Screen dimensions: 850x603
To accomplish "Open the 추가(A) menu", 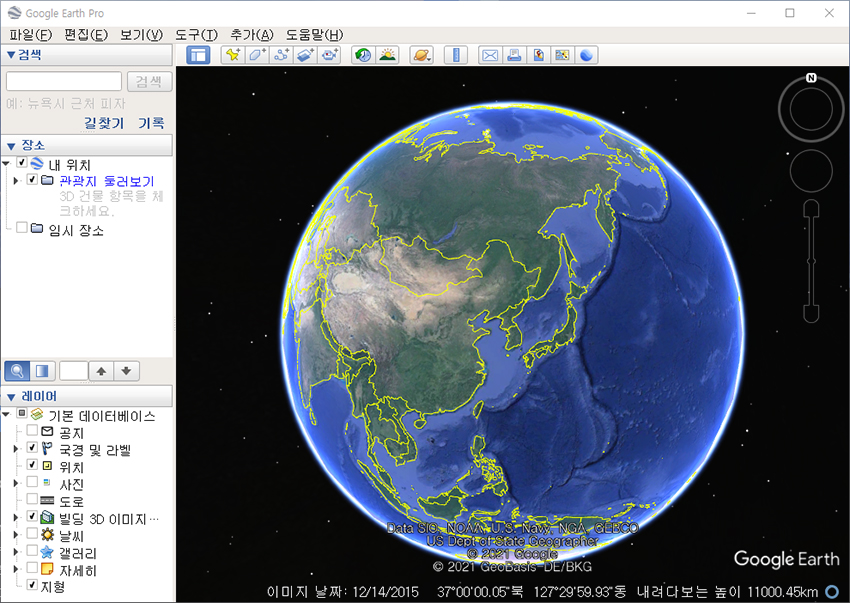I will [252, 35].
